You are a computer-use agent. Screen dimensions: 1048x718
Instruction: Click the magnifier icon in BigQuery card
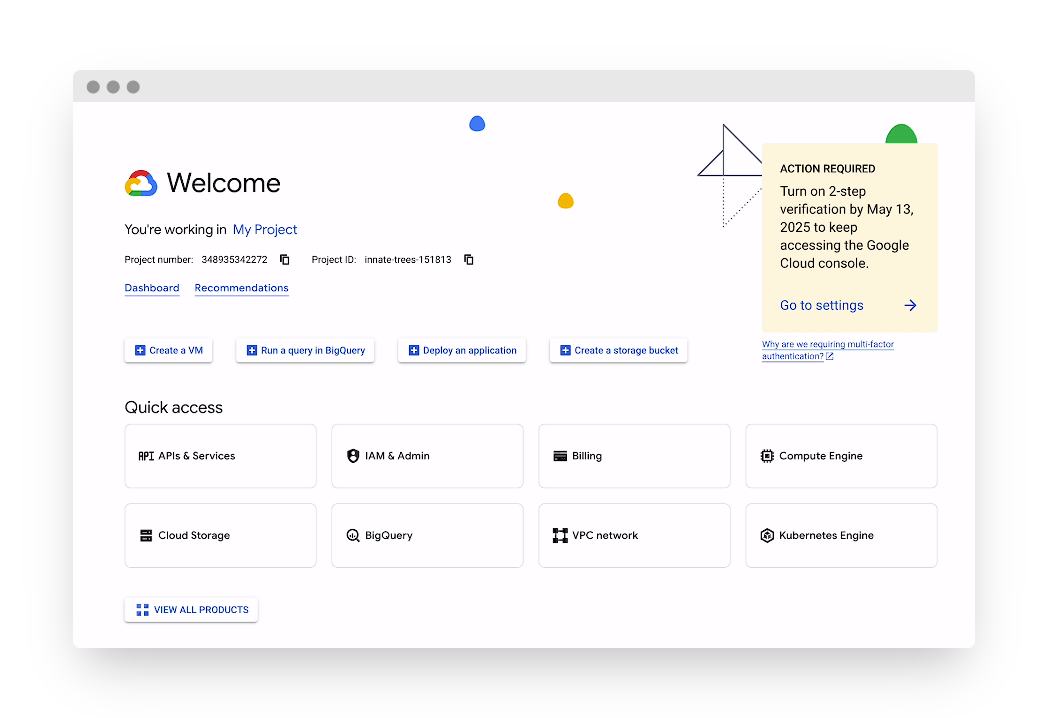tap(353, 535)
